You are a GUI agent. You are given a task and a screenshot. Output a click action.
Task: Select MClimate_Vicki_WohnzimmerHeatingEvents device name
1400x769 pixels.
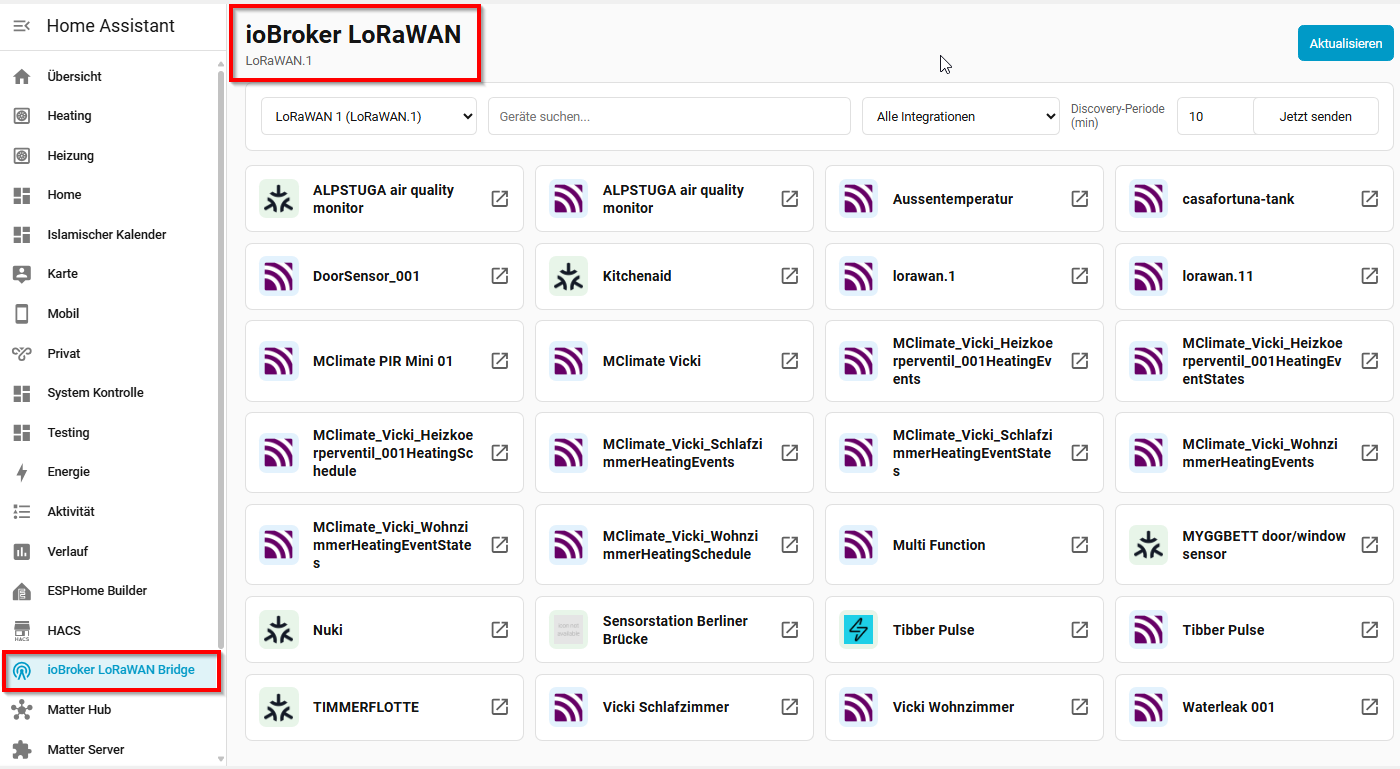click(x=1260, y=453)
